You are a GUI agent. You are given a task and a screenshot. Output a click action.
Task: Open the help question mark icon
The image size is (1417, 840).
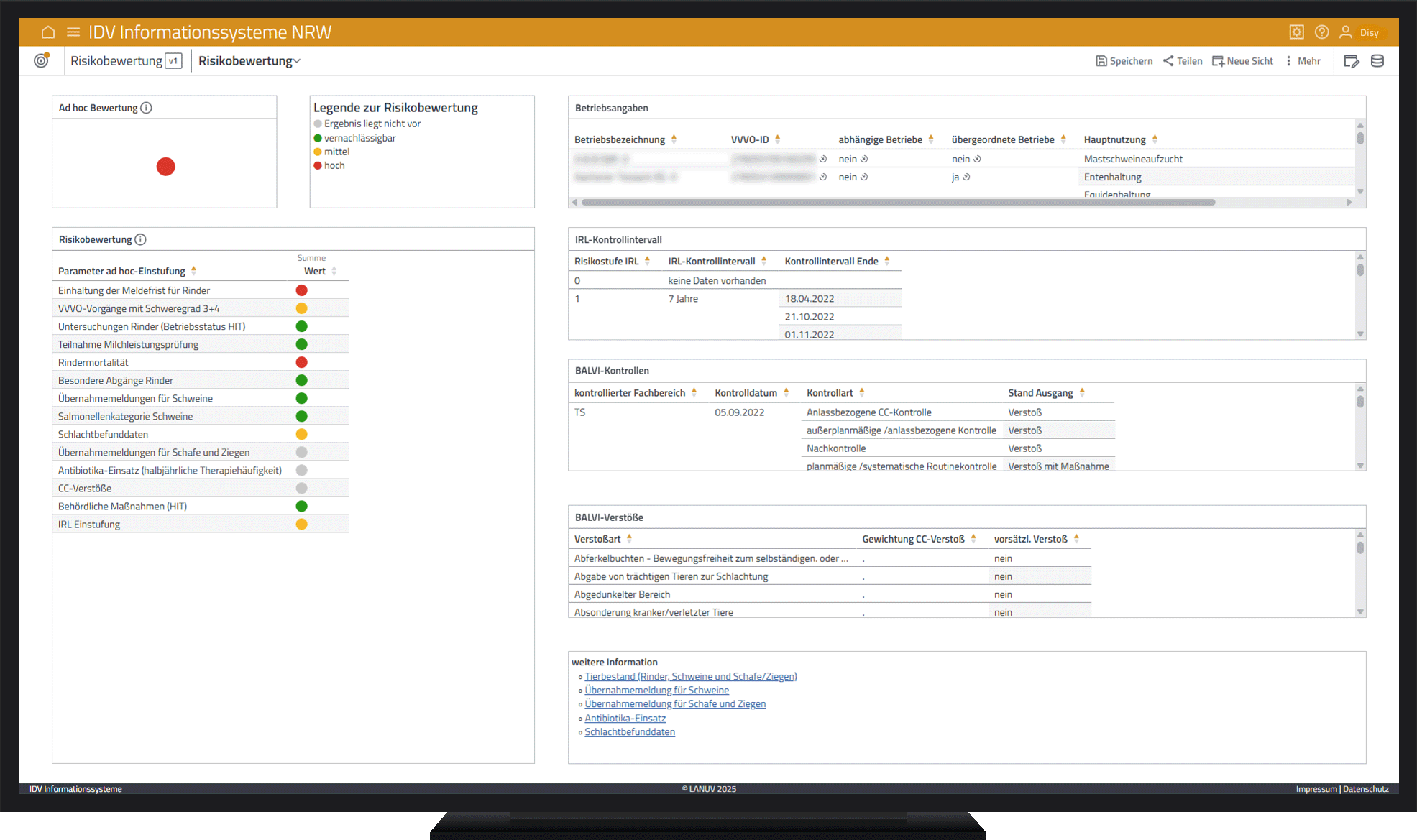click(1321, 32)
